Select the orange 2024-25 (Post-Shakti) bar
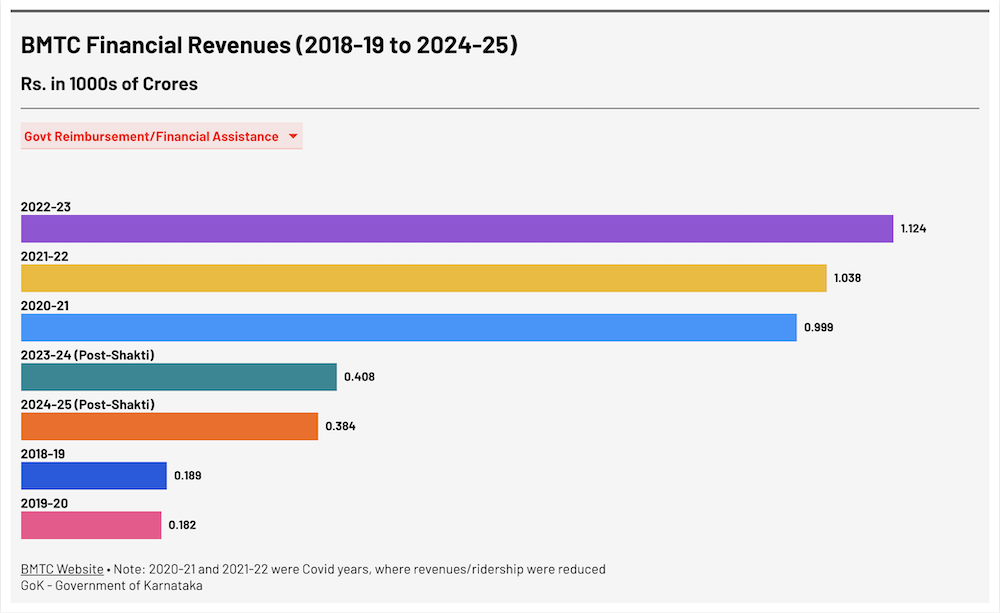Screen dimensions: 1000x613 (169, 426)
